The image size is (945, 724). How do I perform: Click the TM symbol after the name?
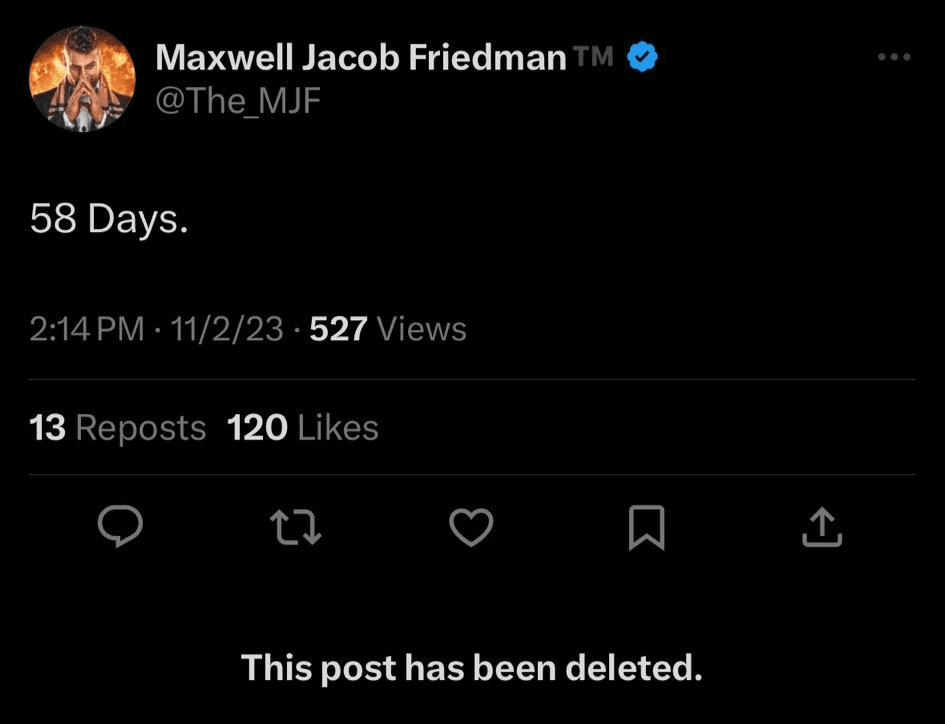click(x=594, y=57)
